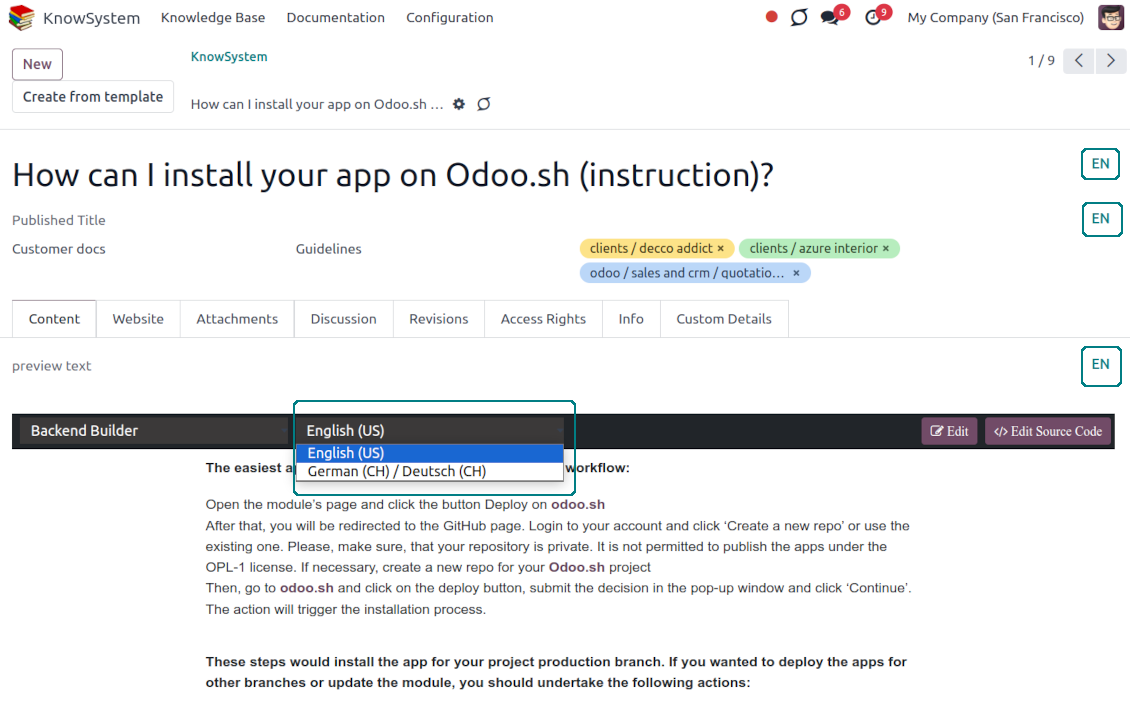Switch to the Website tab
Viewport: 1130px width, 707px height.
(138, 319)
